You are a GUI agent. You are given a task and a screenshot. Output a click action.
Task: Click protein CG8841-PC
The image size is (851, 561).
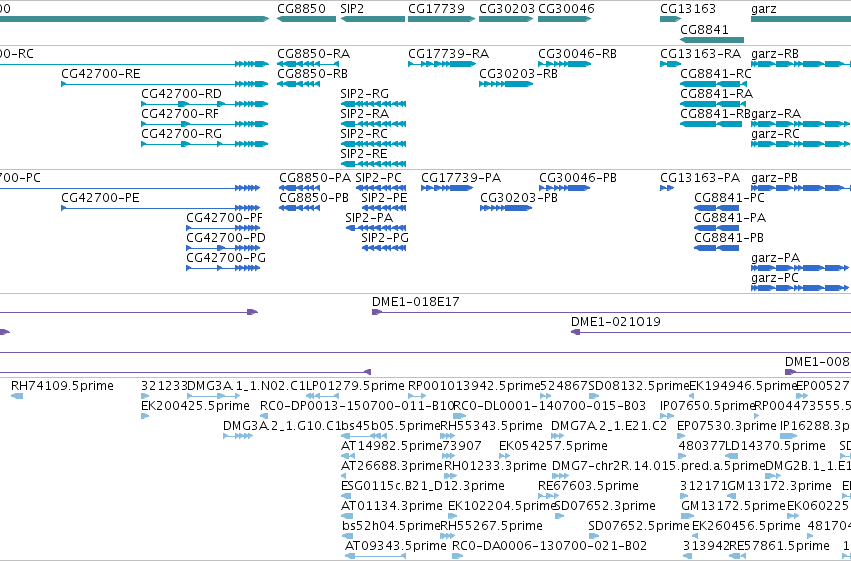pyautogui.click(x=716, y=208)
